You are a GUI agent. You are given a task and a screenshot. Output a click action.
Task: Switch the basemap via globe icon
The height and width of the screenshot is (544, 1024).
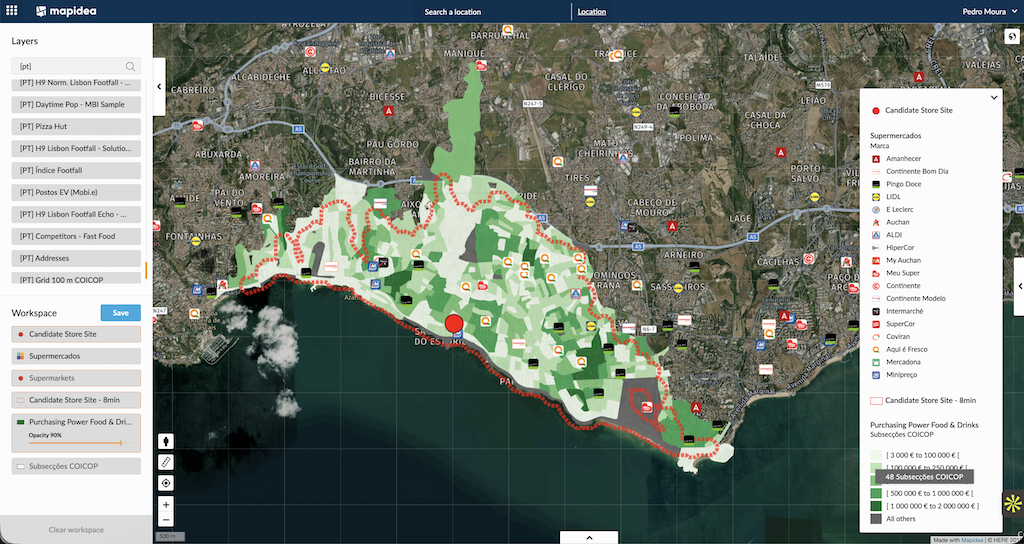point(1010,36)
